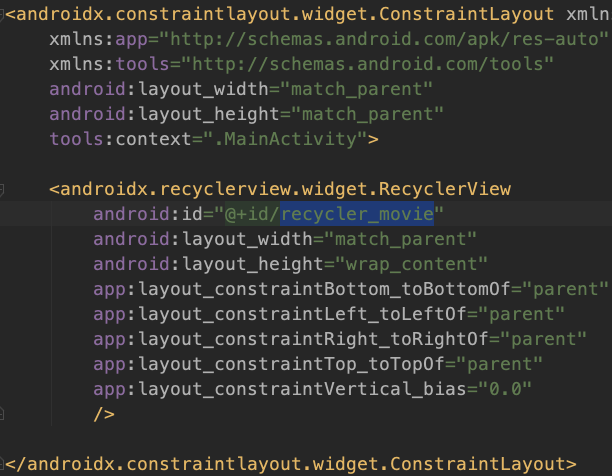Click the 'wrap_content' value
This screenshot has height=476, width=612.
(x=411, y=265)
